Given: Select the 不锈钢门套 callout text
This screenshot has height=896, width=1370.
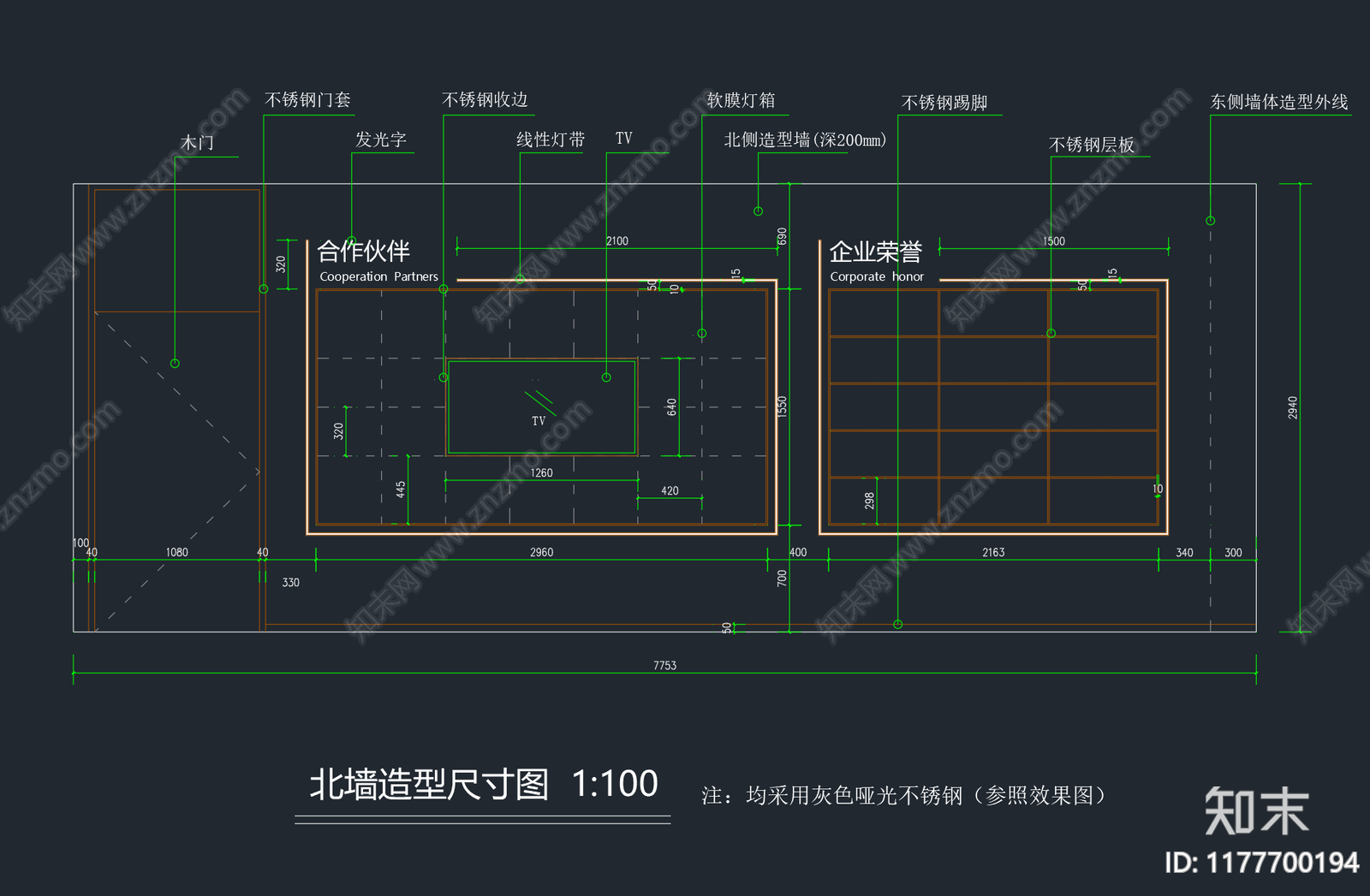Looking at the screenshot, I should [308, 100].
